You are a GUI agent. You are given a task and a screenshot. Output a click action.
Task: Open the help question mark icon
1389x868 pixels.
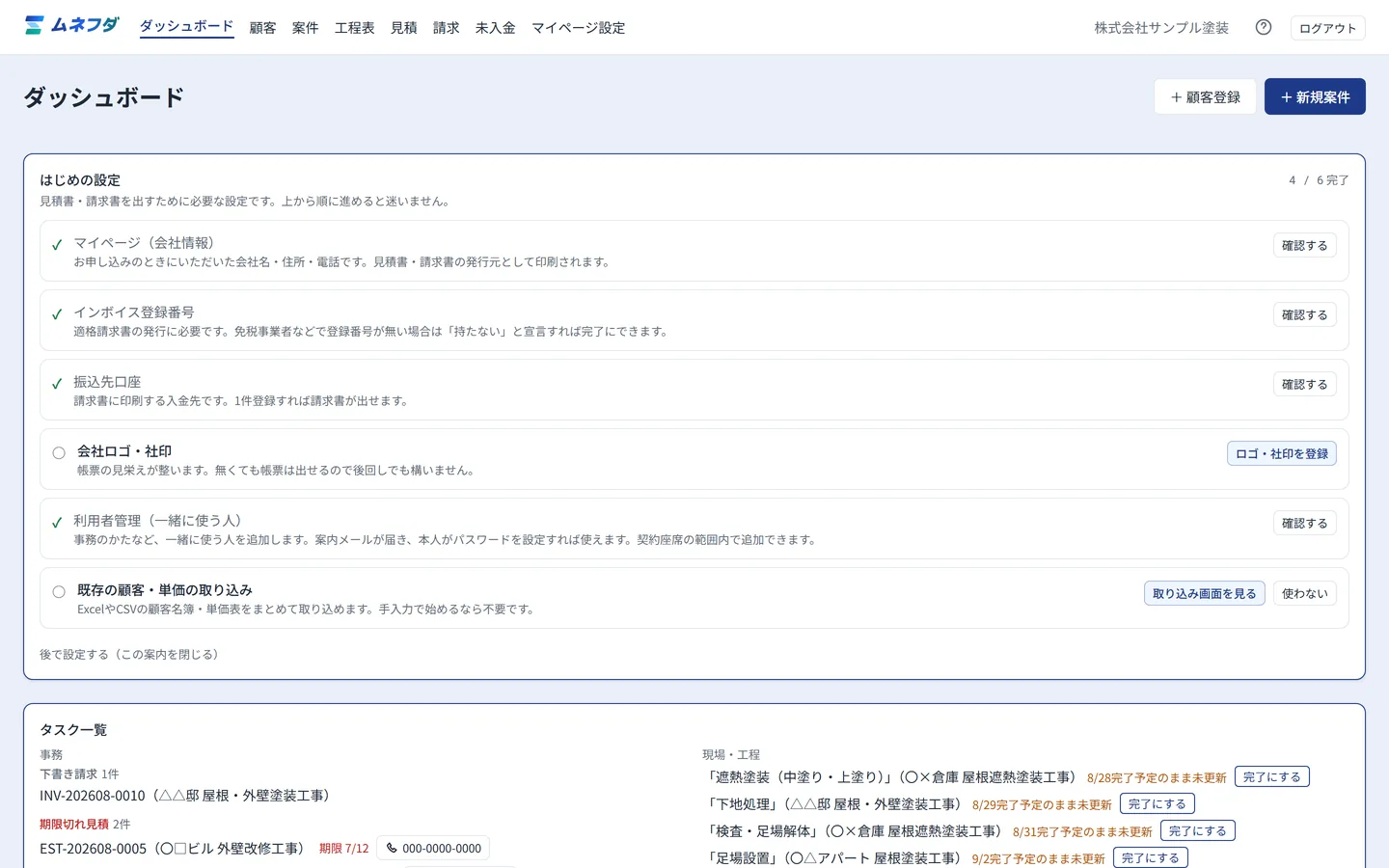click(1264, 27)
